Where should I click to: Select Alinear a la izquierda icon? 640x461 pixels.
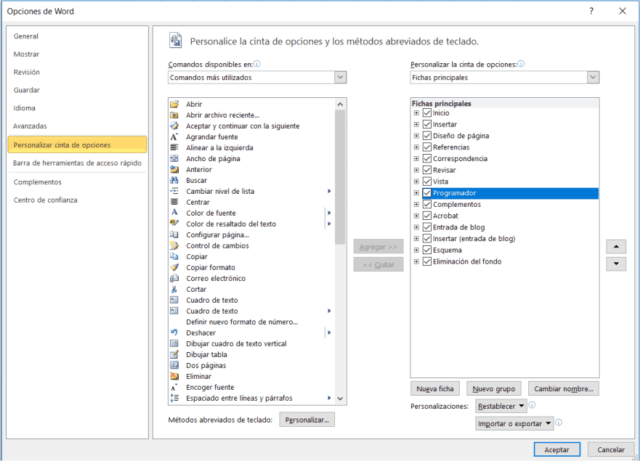click(x=175, y=147)
